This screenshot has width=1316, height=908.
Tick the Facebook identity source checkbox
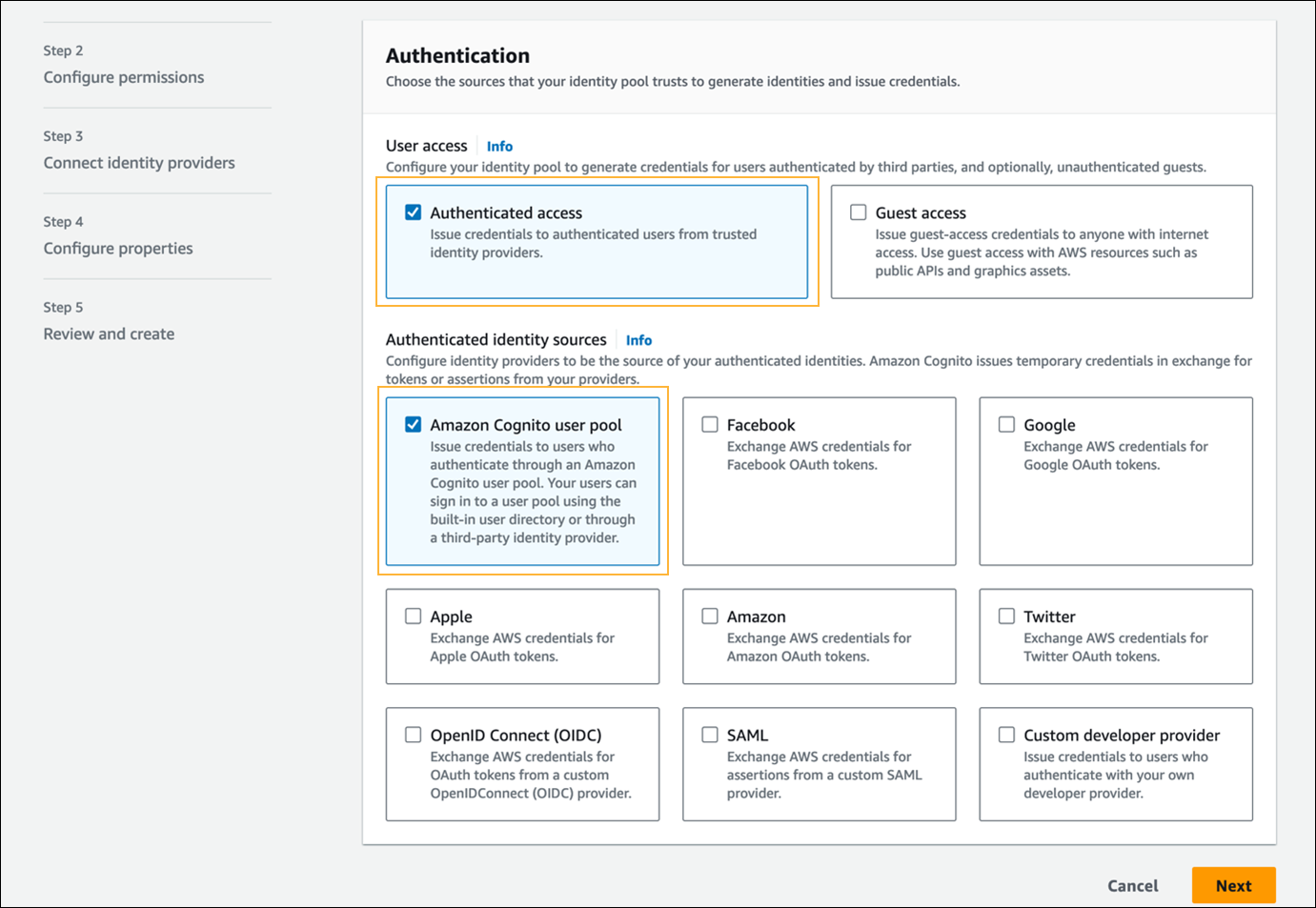point(710,425)
